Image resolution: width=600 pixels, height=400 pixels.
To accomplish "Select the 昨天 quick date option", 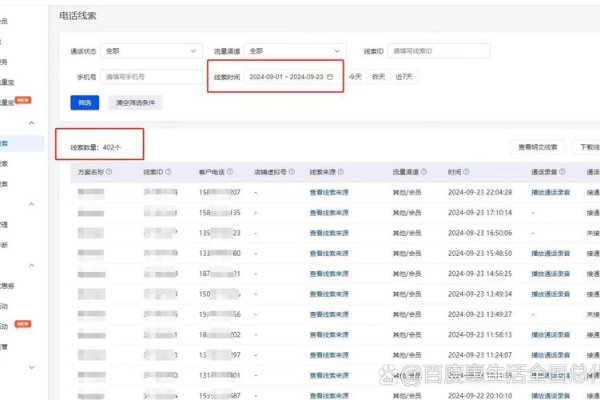I will pyautogui.click(x=378, y=77).
